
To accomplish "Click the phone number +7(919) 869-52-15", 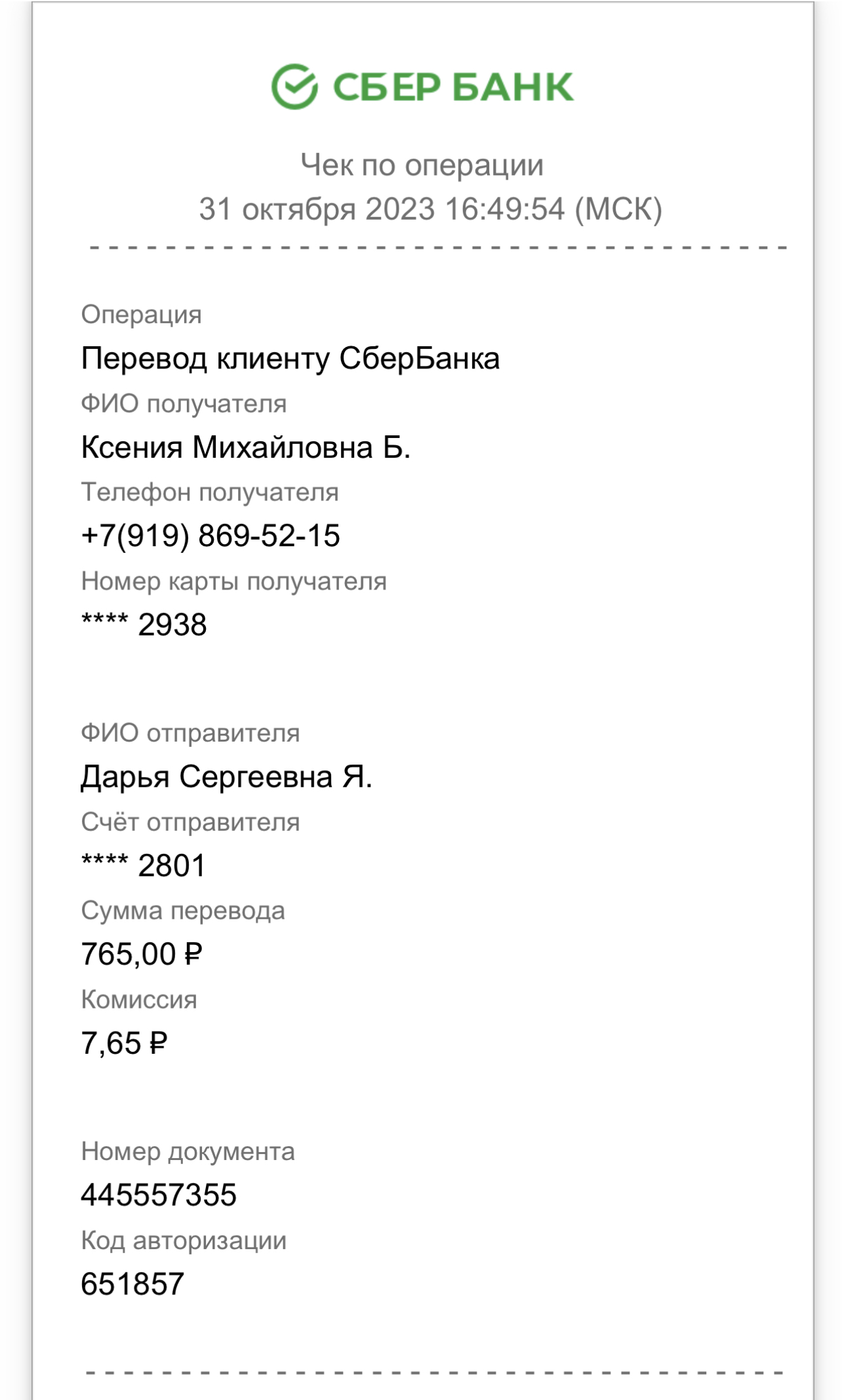I will pyautogui.click(x=210, y=536).
